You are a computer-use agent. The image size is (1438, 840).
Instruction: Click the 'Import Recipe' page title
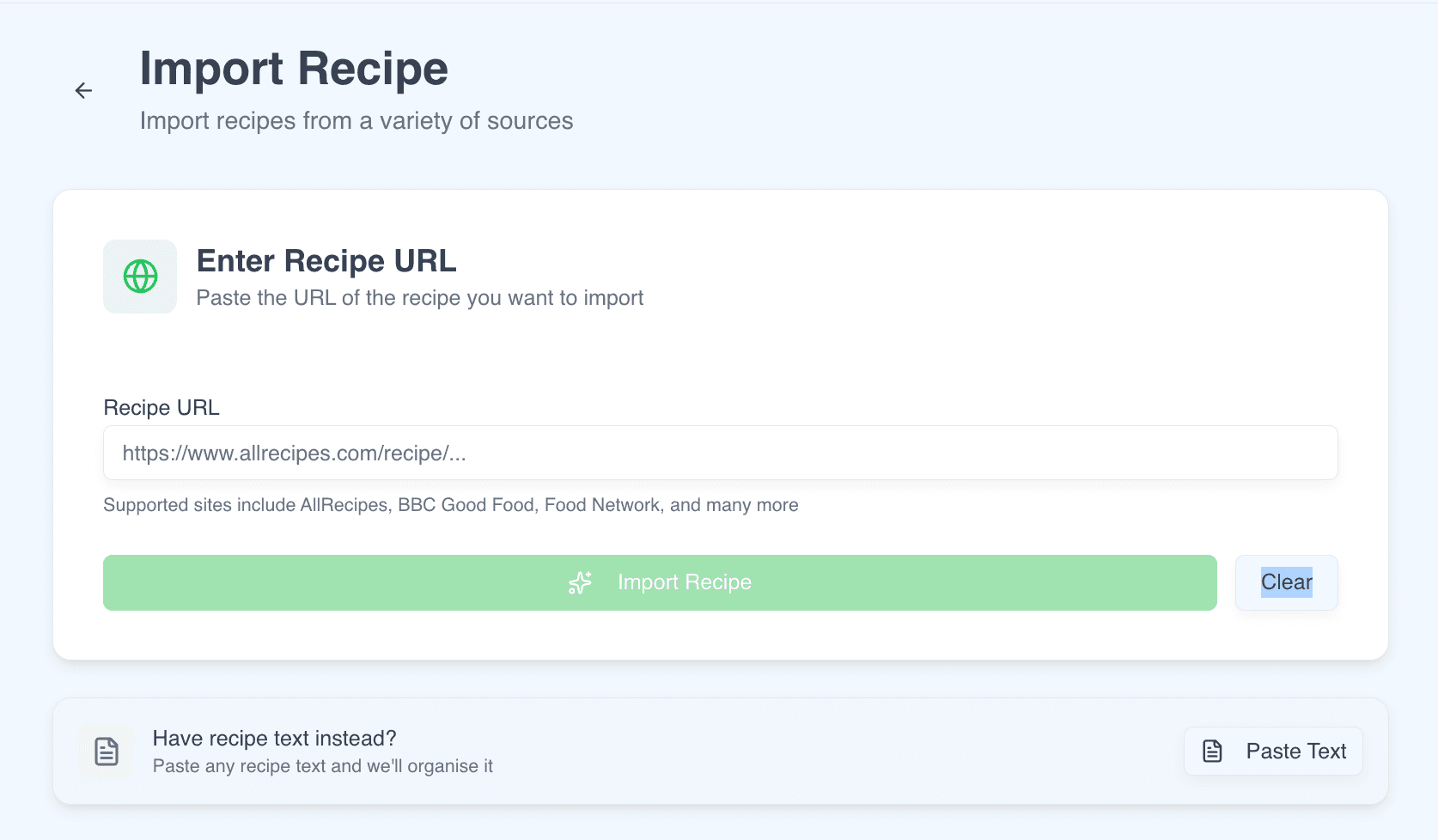pyautogui.click(x=294, y=69)
